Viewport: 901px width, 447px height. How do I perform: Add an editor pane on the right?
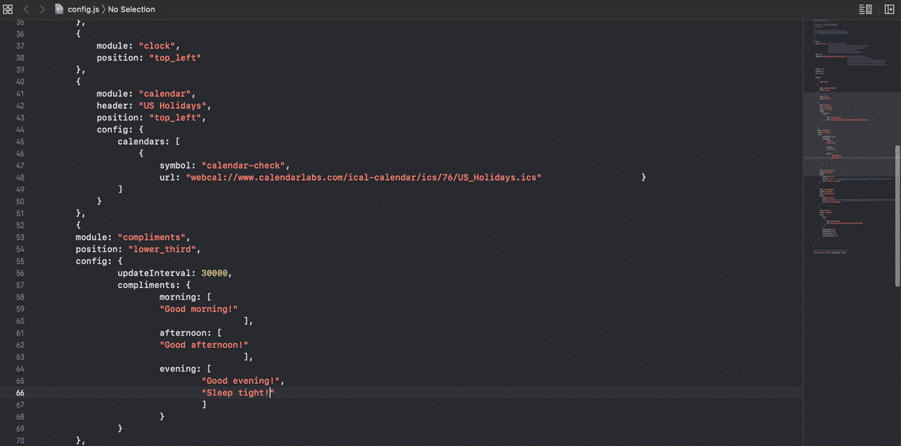[x=889, y=9]
